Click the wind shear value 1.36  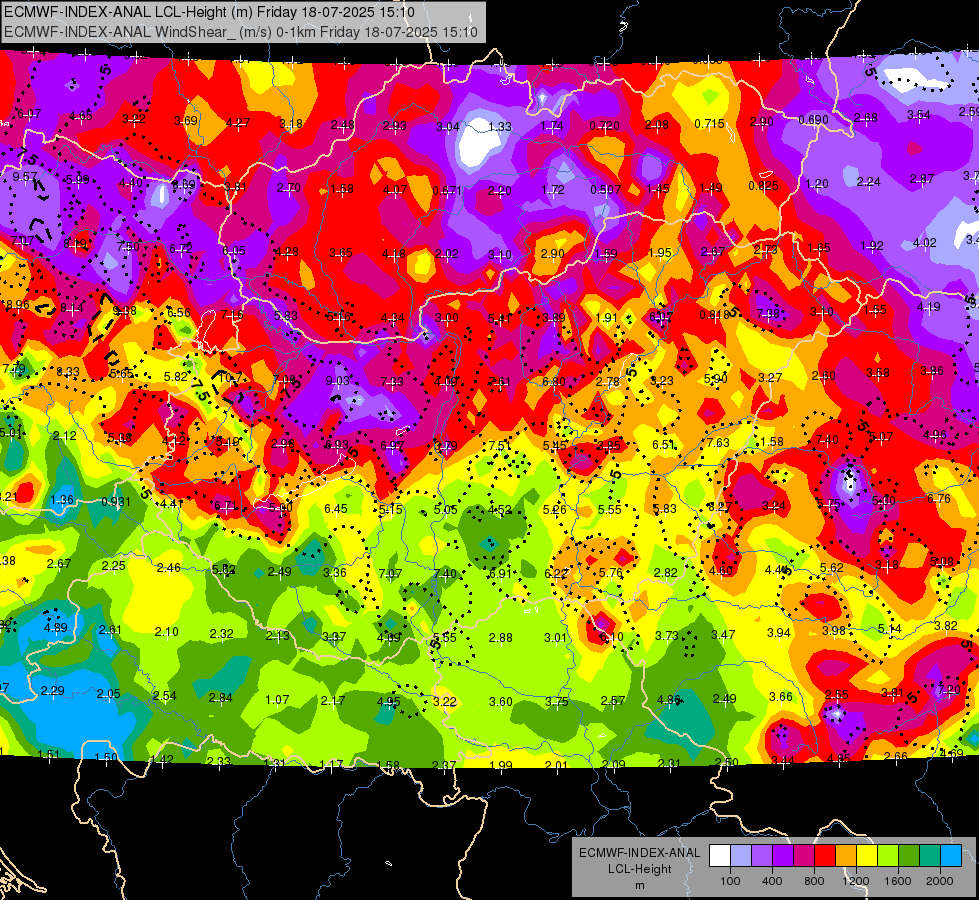tap(62, 500)
